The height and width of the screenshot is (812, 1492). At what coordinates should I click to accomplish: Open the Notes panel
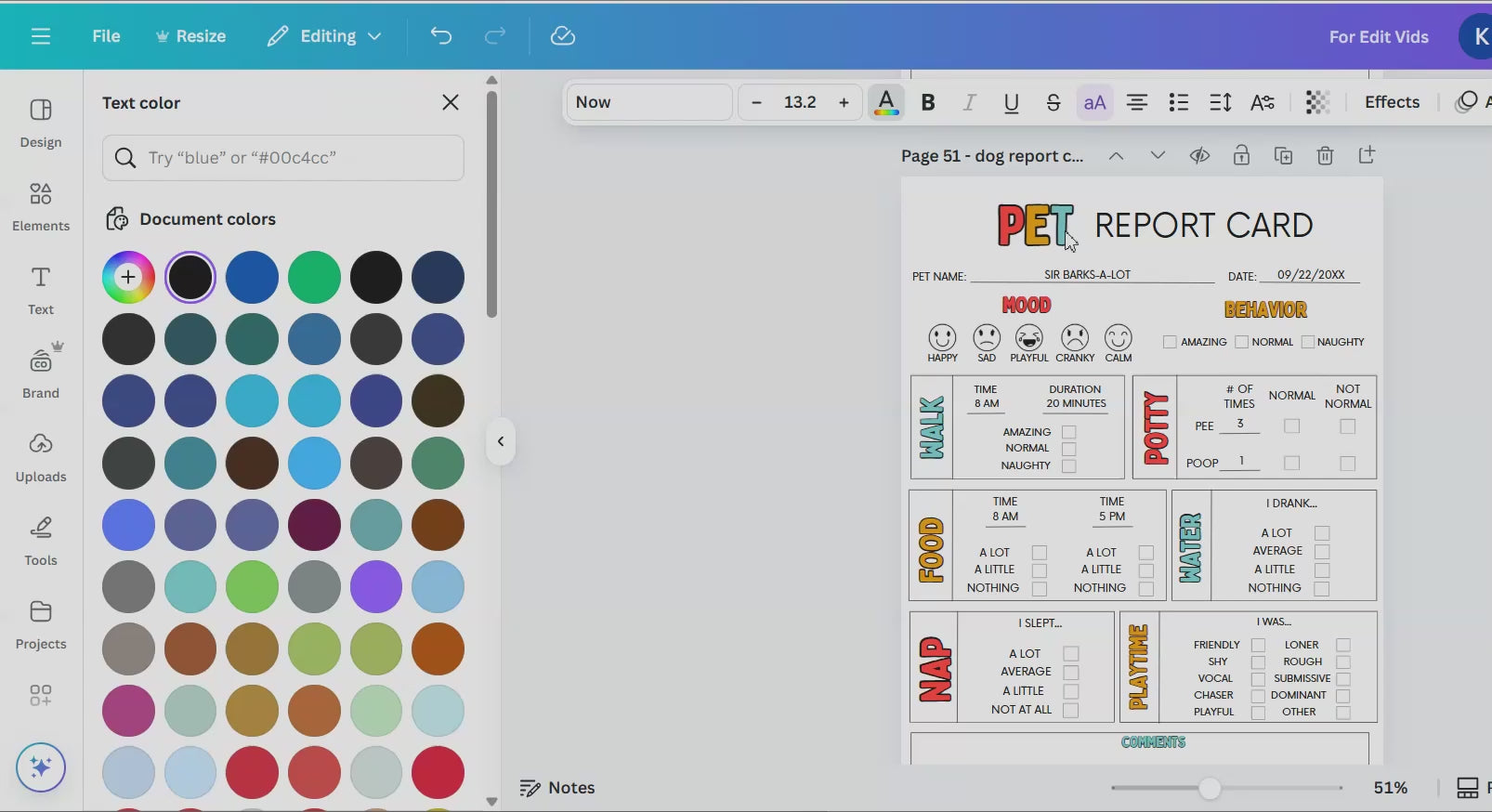click(x=557, y=788)
